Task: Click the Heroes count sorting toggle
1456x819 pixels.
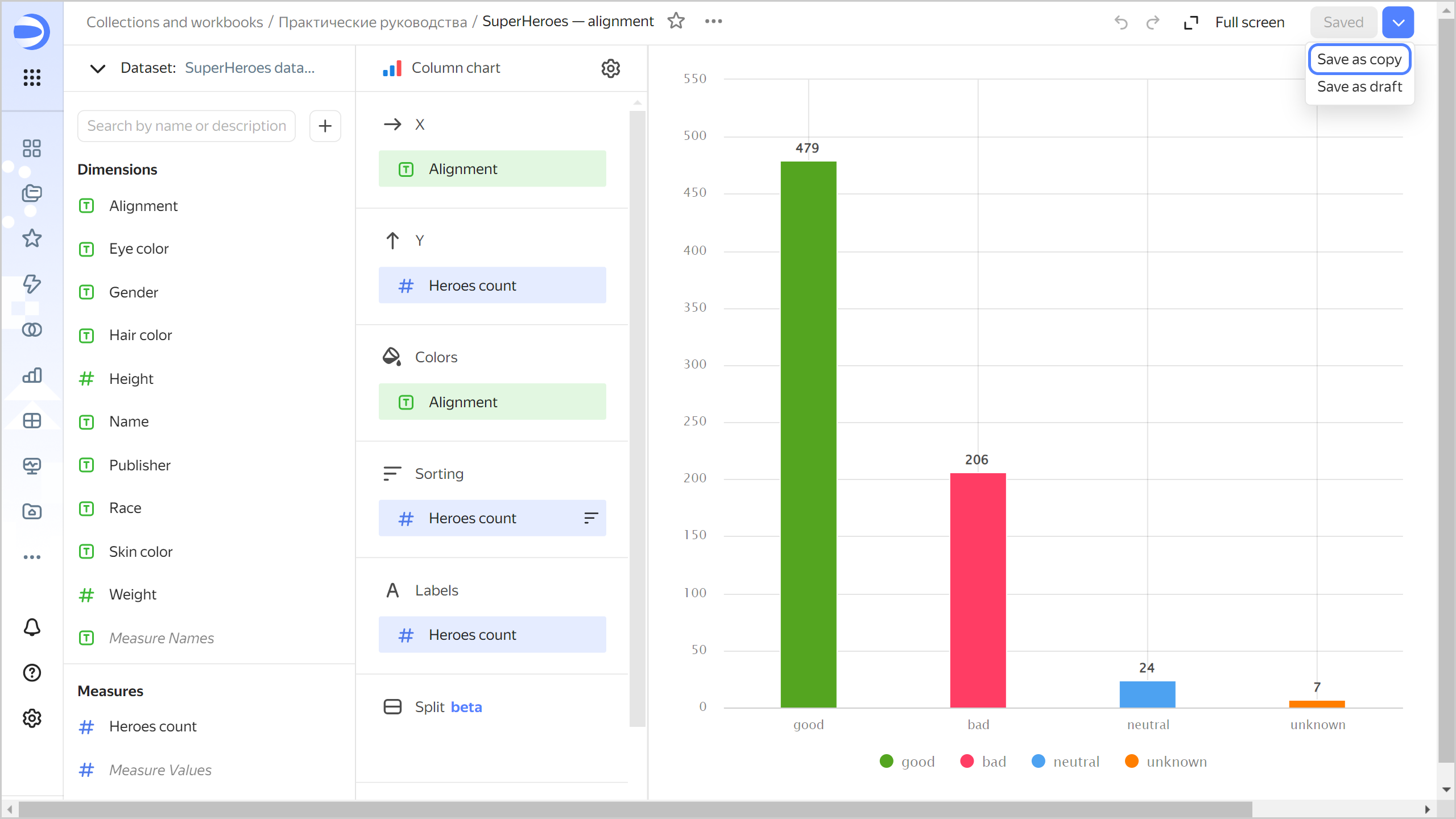Action: 591,517
